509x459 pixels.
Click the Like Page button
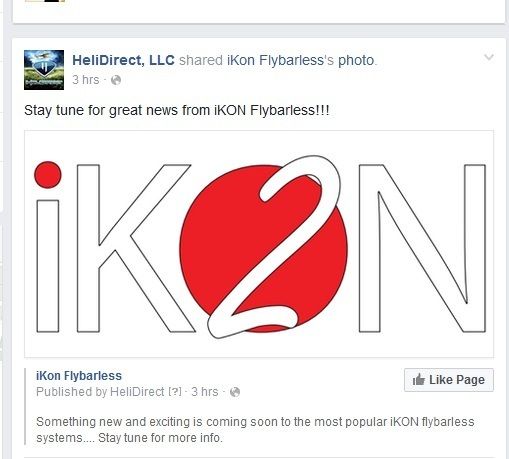coord(449,380)
